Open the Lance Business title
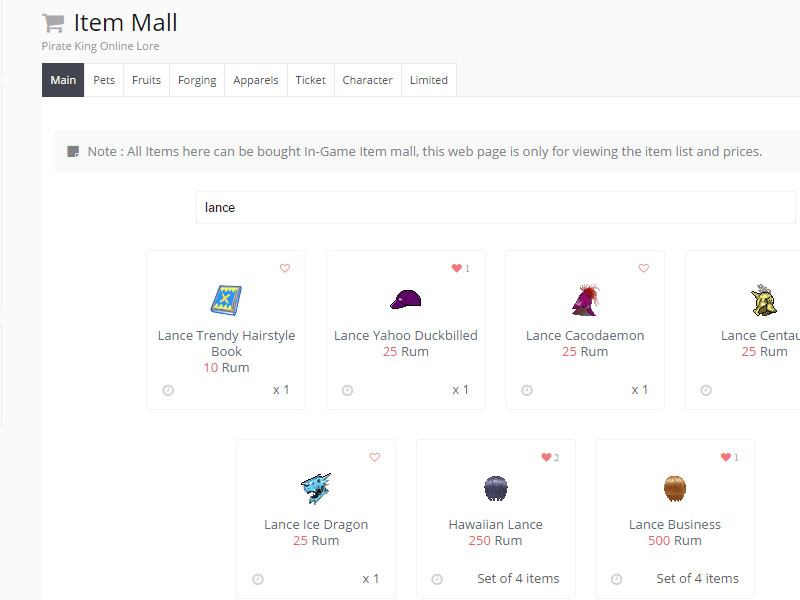Image resolution: width=800 pixels, height=600 pixels. click(x=674, y=524)
